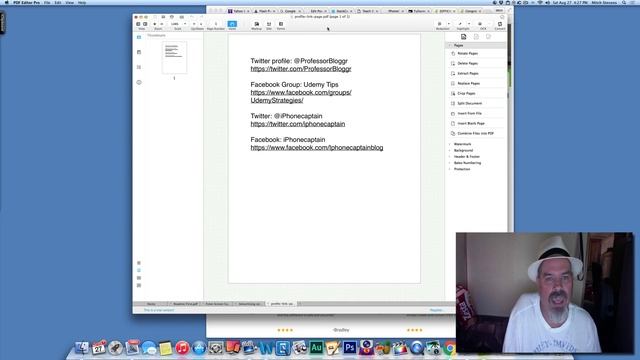This screenshot has width=640, height=360.
Task: Click the Extract Pages option
Action: (468, 73)
